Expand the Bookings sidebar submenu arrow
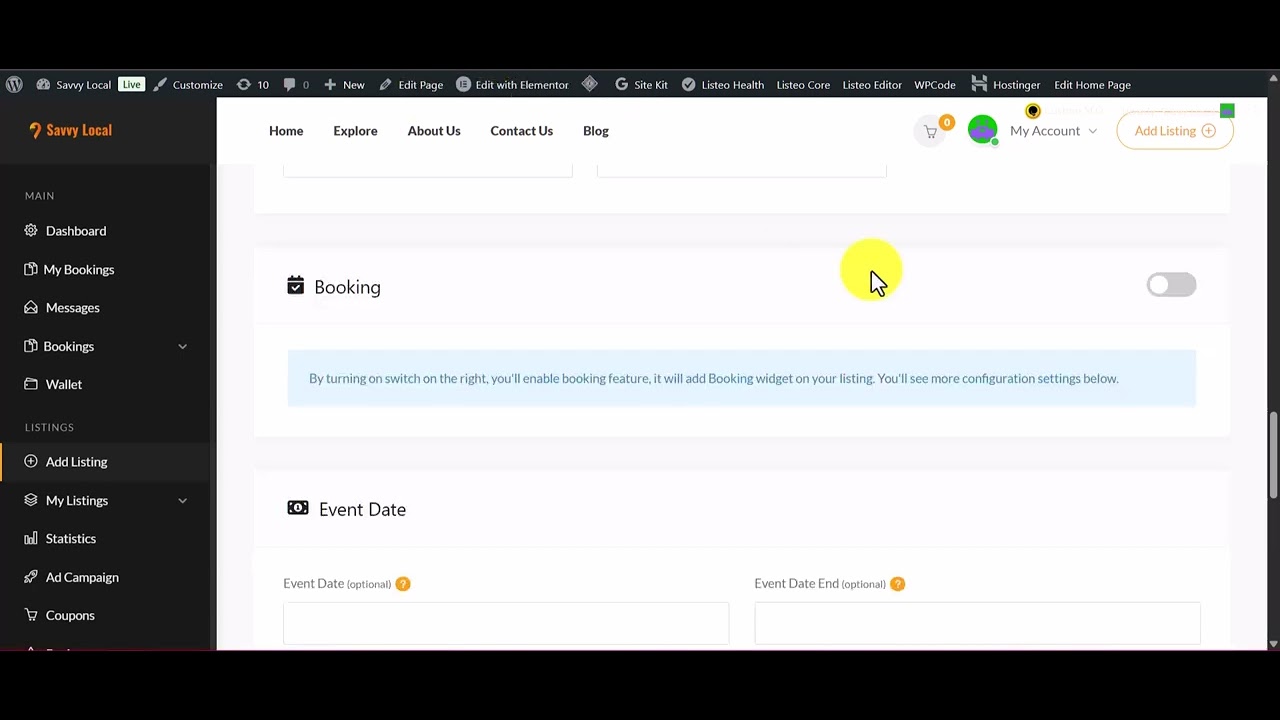This screenshot has width=1280, height=720. point(182,347)
